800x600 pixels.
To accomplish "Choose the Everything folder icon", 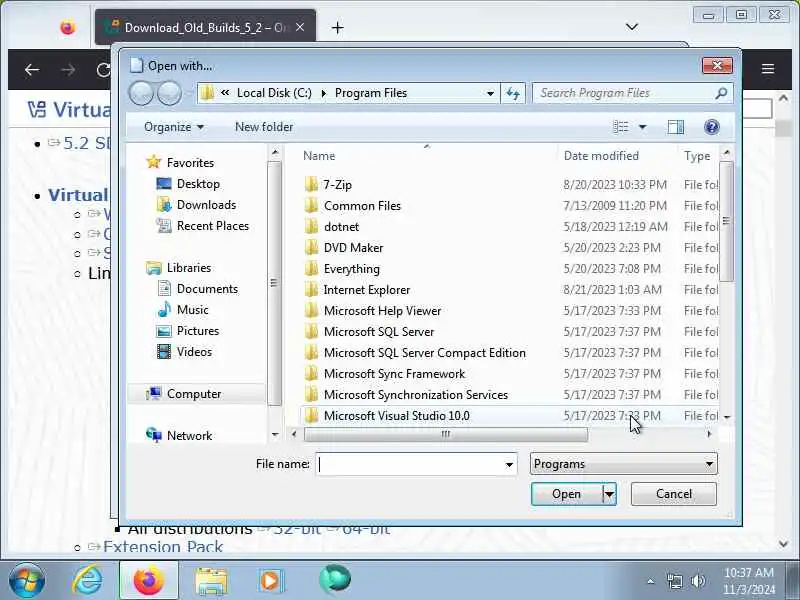I will 311,268.
